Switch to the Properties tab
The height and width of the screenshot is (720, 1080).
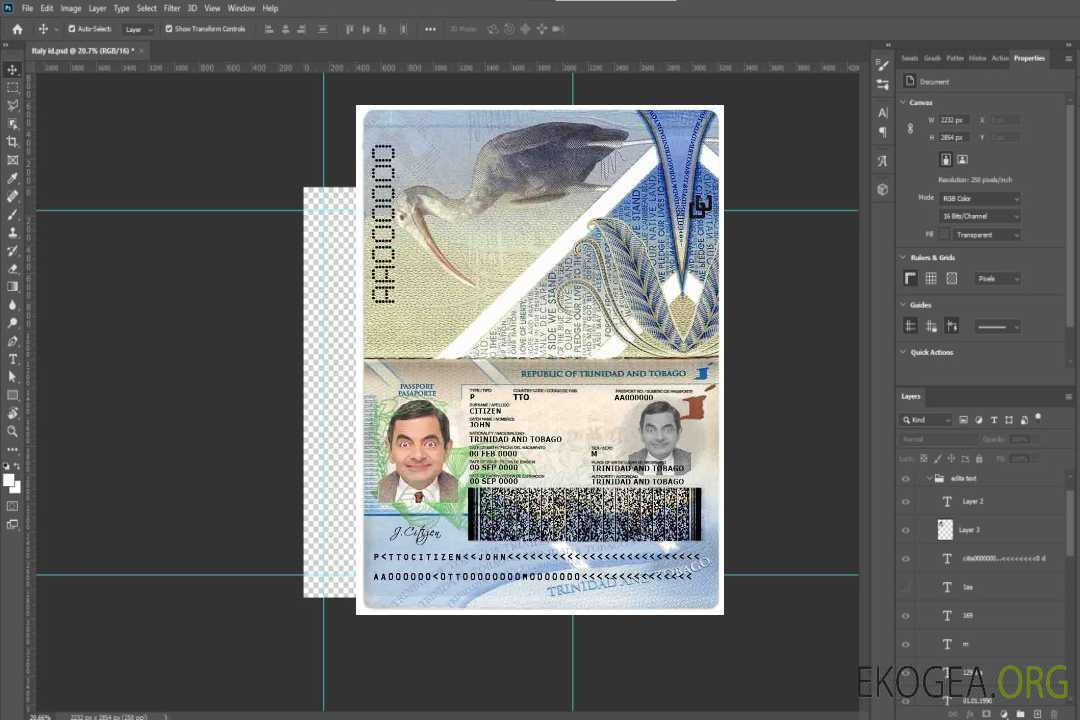coord(1029,59)
